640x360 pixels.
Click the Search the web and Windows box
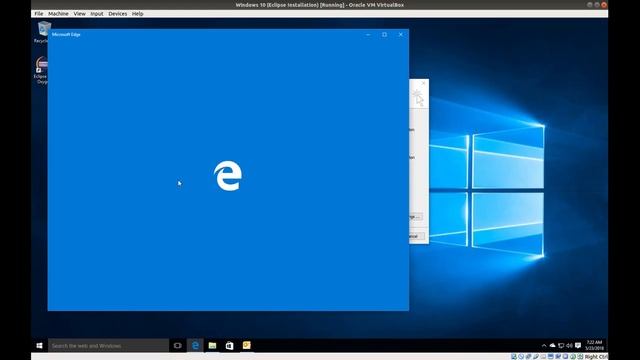[x=109, y=345]
